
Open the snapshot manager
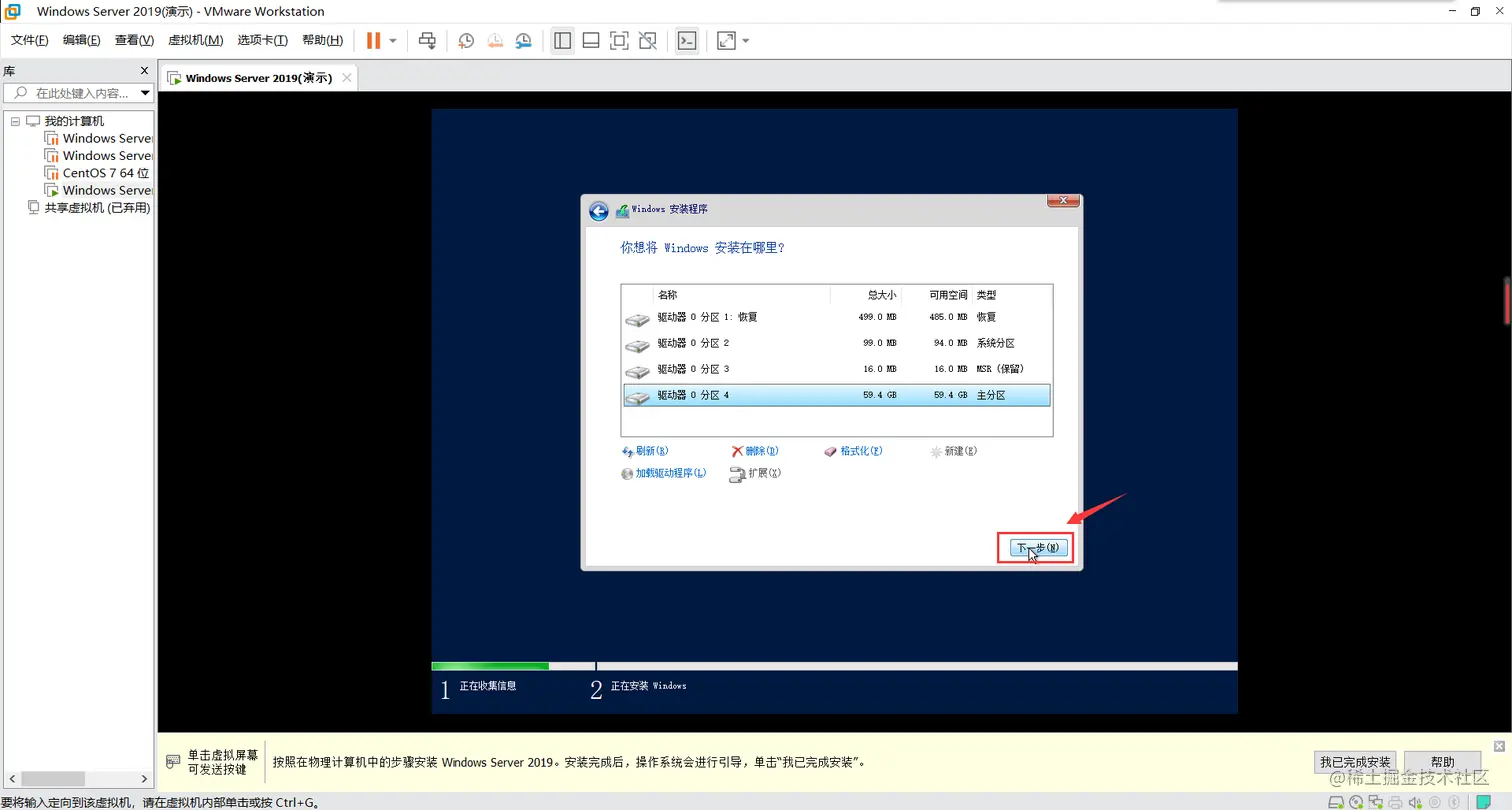click(x=523, y=40)
